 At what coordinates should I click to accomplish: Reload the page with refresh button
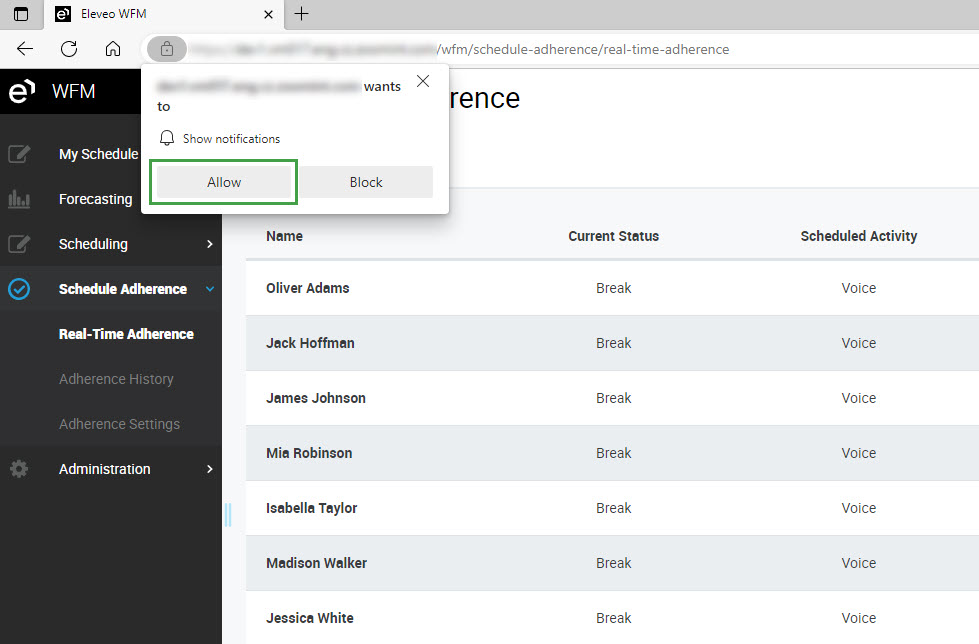(x=69, y=49)
